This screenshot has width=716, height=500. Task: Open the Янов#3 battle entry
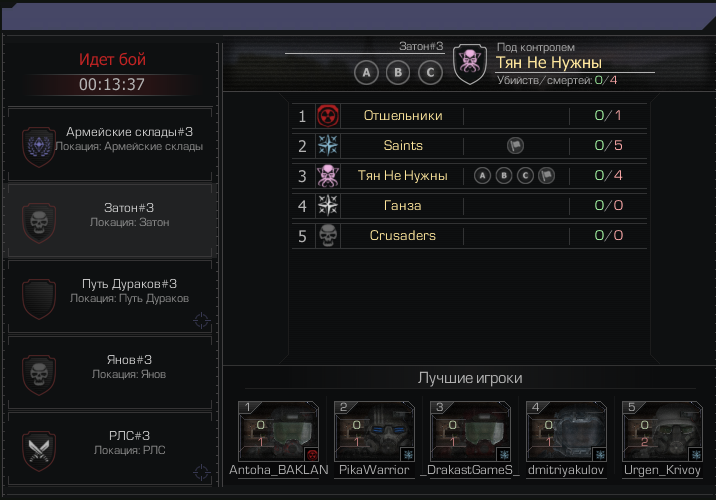coord(110,373)
